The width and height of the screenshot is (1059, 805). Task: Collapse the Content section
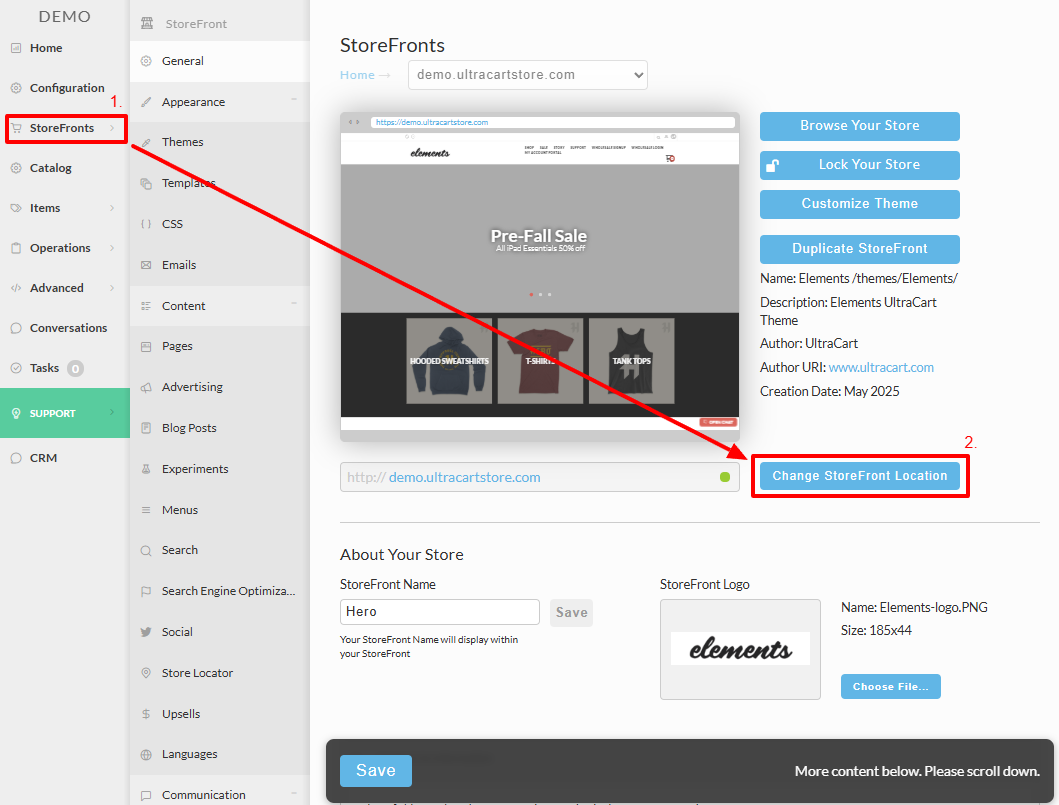tap(294, 304)
